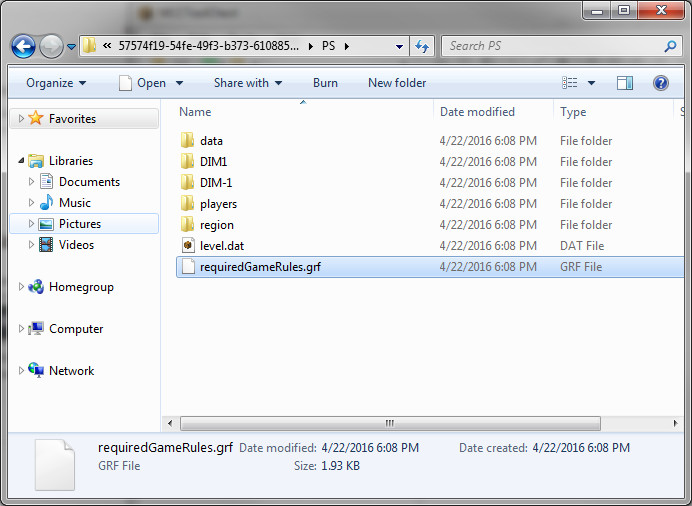The width and height of the screenshot is (692, 506).
Task: Expand the Pictures library node
Action: pos(31,224)
